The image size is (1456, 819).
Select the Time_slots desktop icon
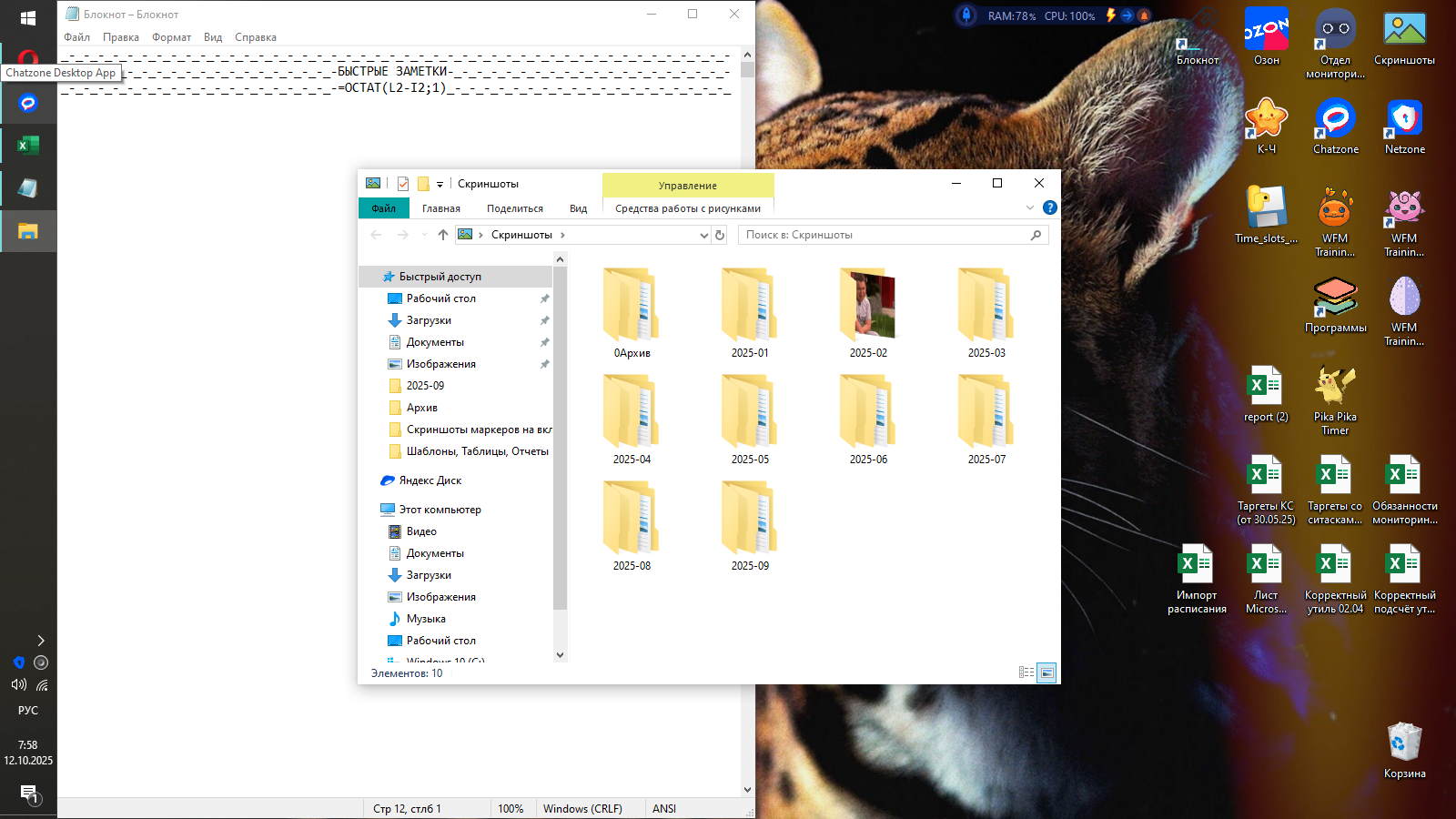[x=1267, y=216]
